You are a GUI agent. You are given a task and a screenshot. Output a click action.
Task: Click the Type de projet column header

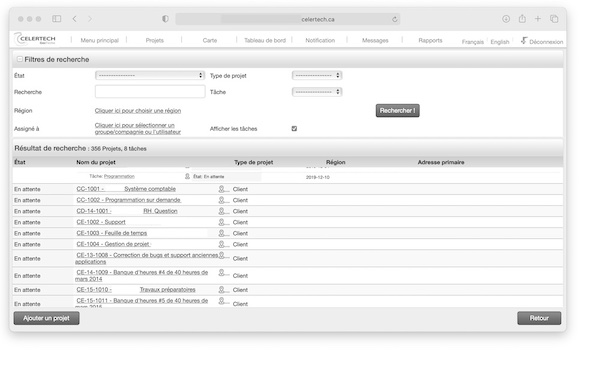tap(253, 162)
